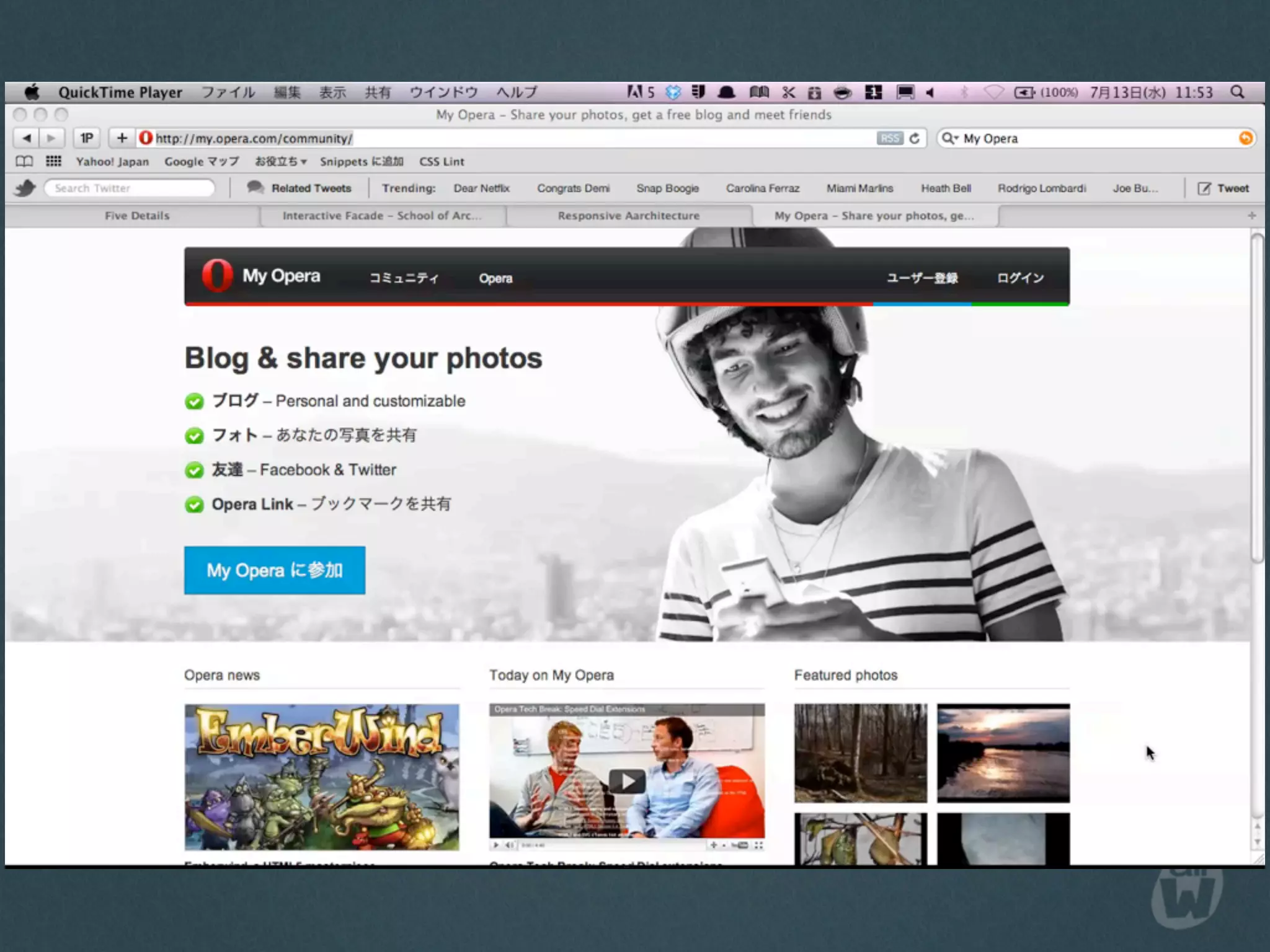Play the Opera Tech Break video

click(x=627, y=781)
